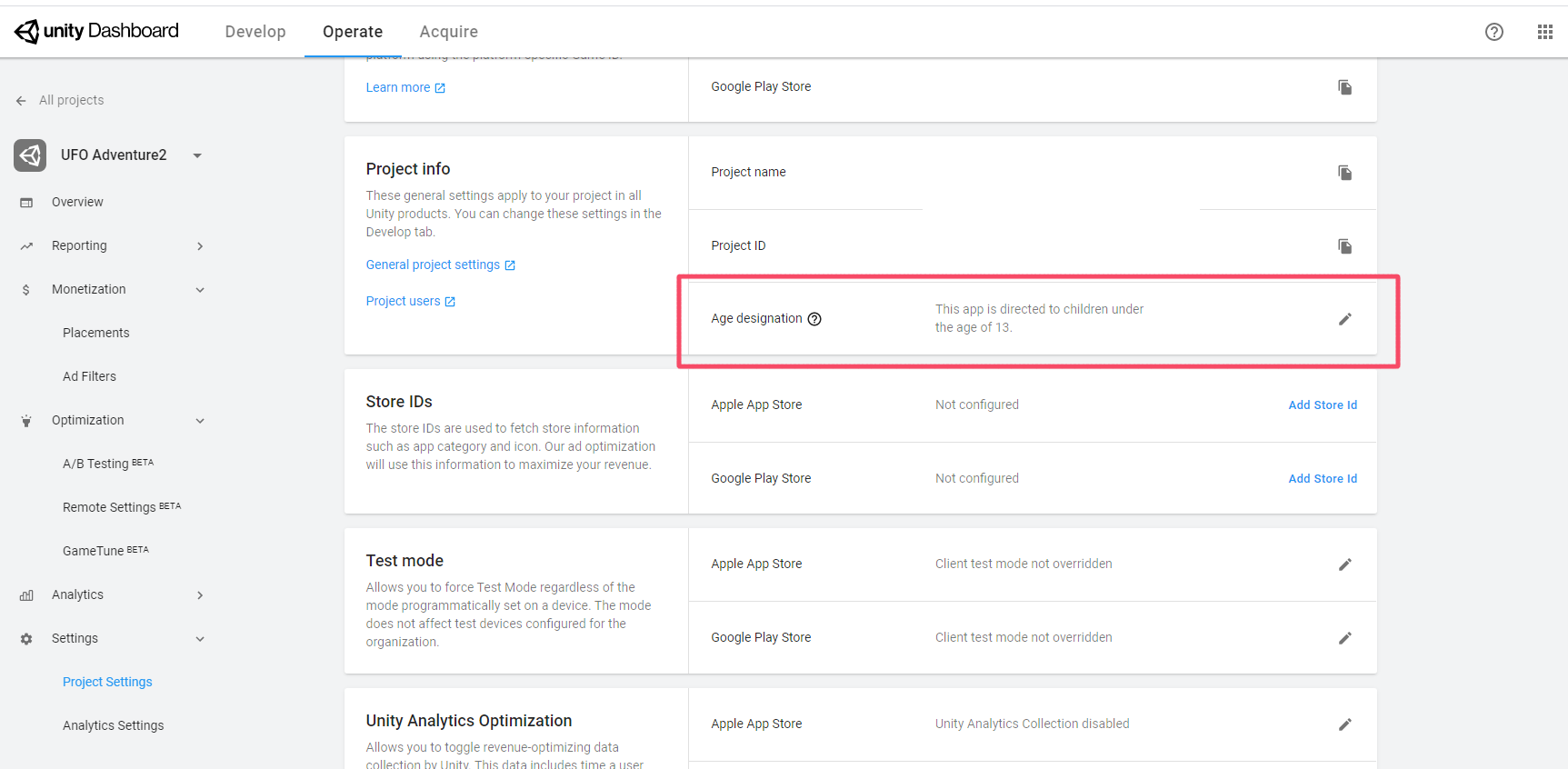Click the Test mode section heading
The width and height of the screenshot is (1568, 769).
click(404, 561)
